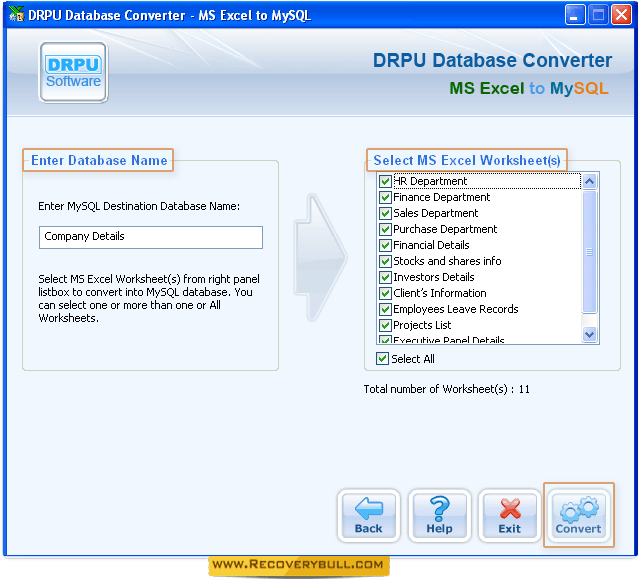
Task: Toggle the Client's Information checkbox
Action: (x=385, y=293)
